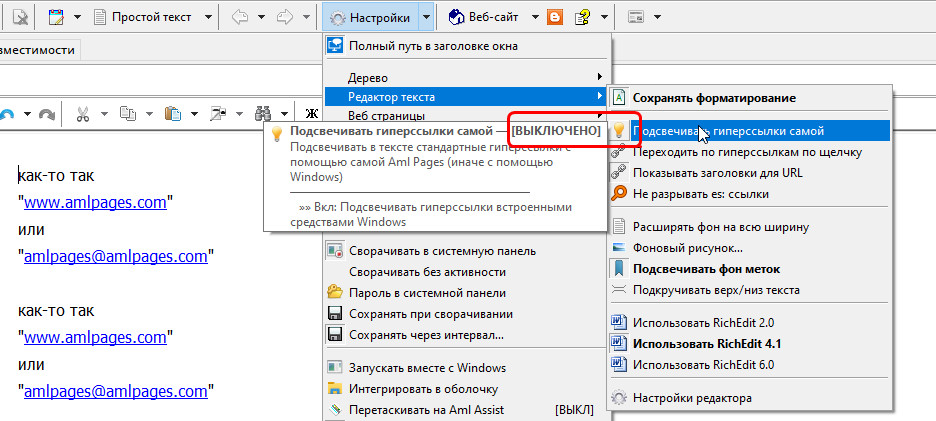Open second www.amlpages.com link in editor
Image resolution: width=936 pixels, height=421 pixels.
coord(95,337)
